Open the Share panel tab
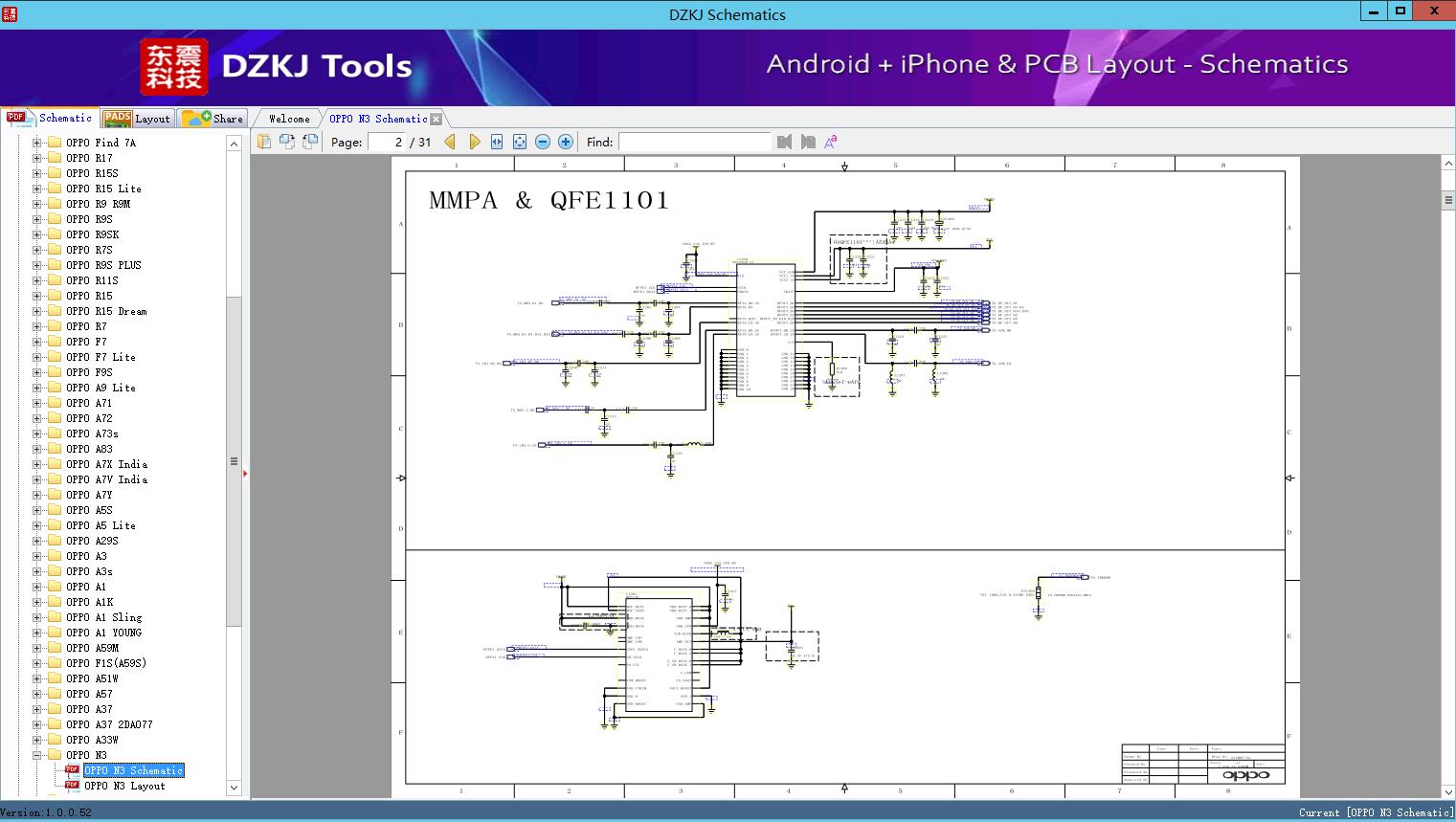The width and height of the screenshot is (1456, 822). click(x=213, y=119)
